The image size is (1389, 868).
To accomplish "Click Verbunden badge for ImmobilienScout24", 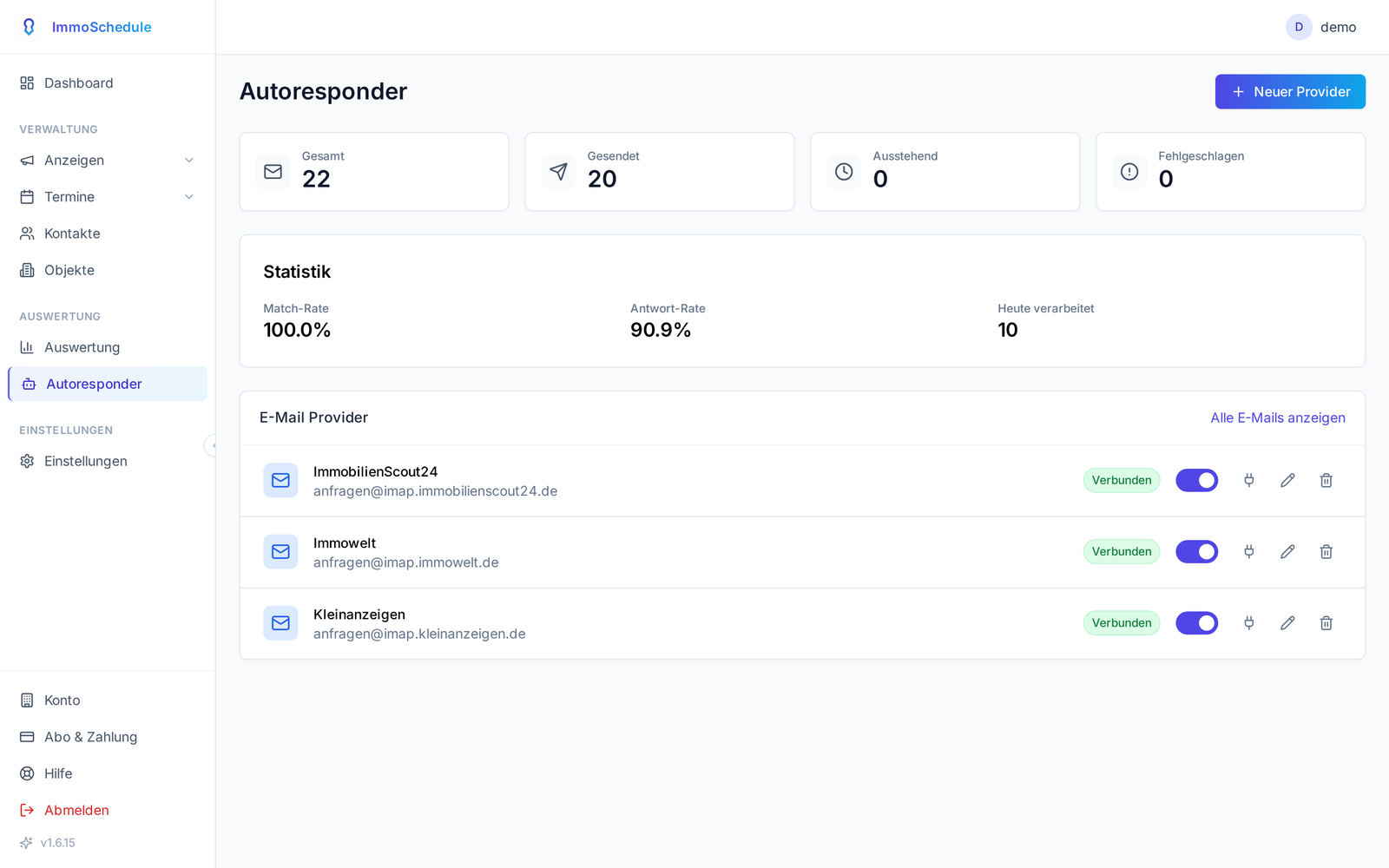I will [1122, 480].
